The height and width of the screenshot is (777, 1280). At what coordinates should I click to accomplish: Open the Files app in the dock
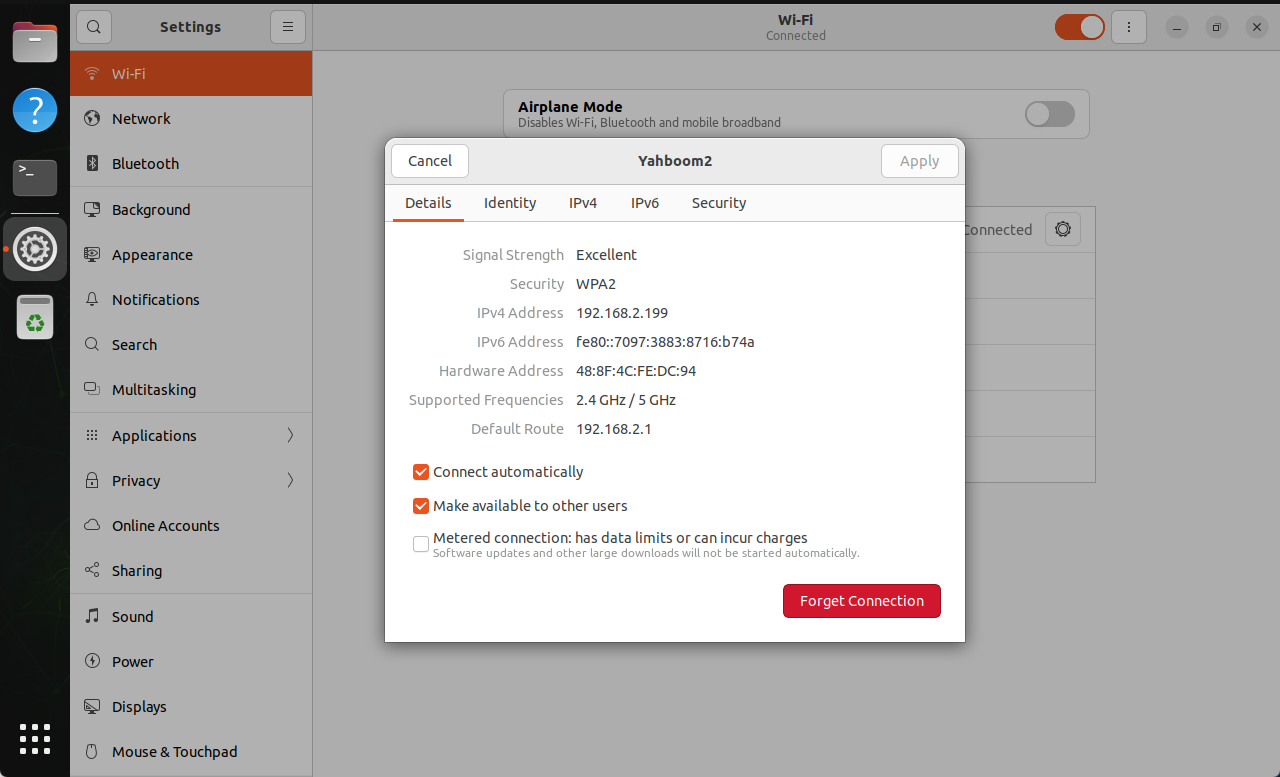[x=35, y=42]
